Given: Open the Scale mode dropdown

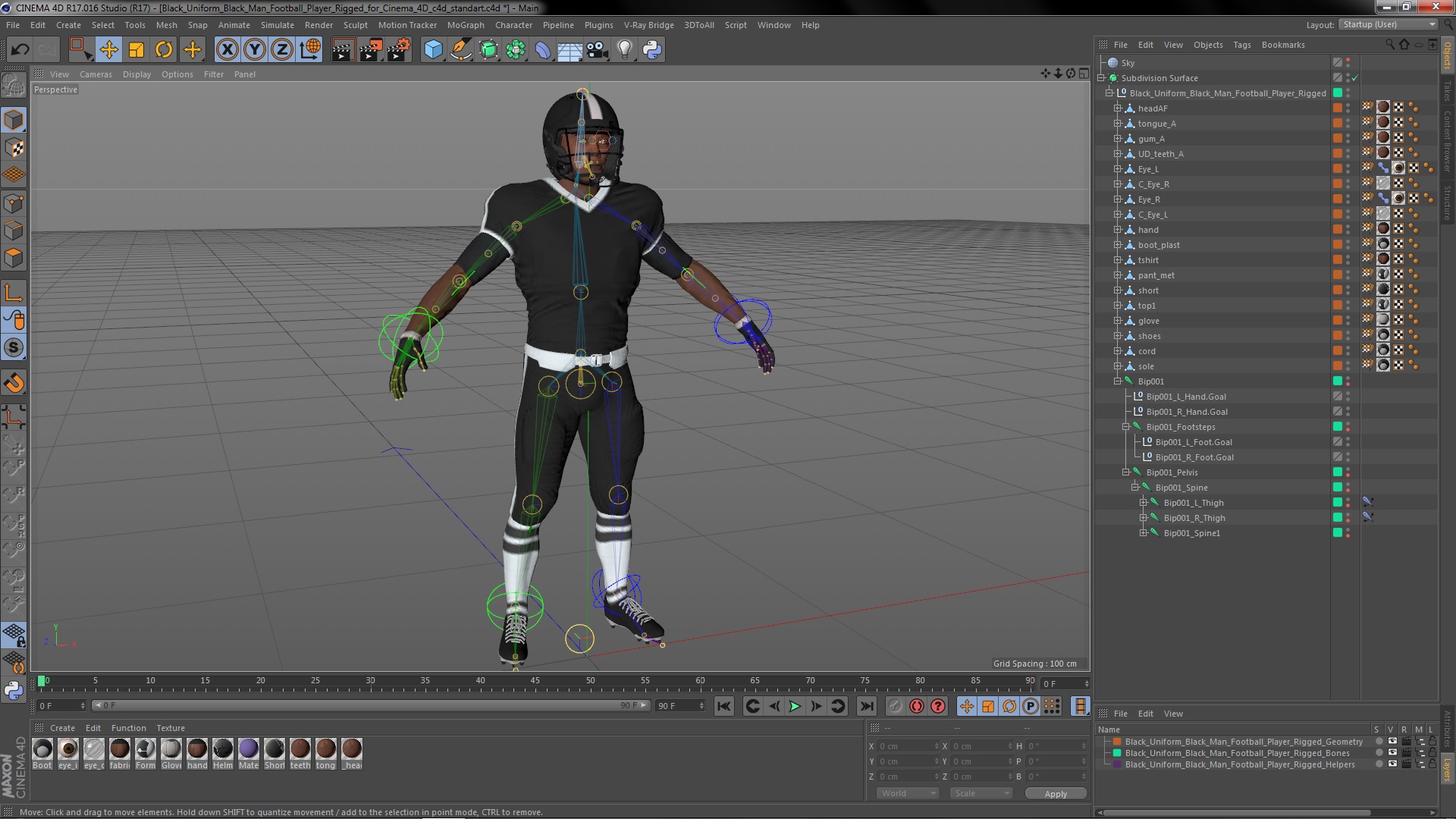Looking at the screenshot, I should [x=981, y=793].
